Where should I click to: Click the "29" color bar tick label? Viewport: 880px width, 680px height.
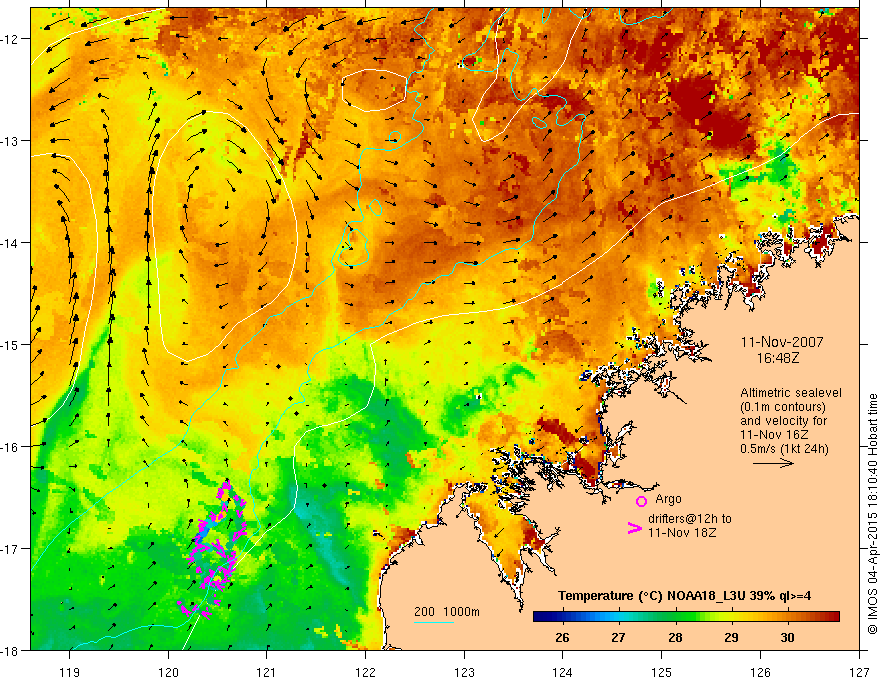[731, 637]
